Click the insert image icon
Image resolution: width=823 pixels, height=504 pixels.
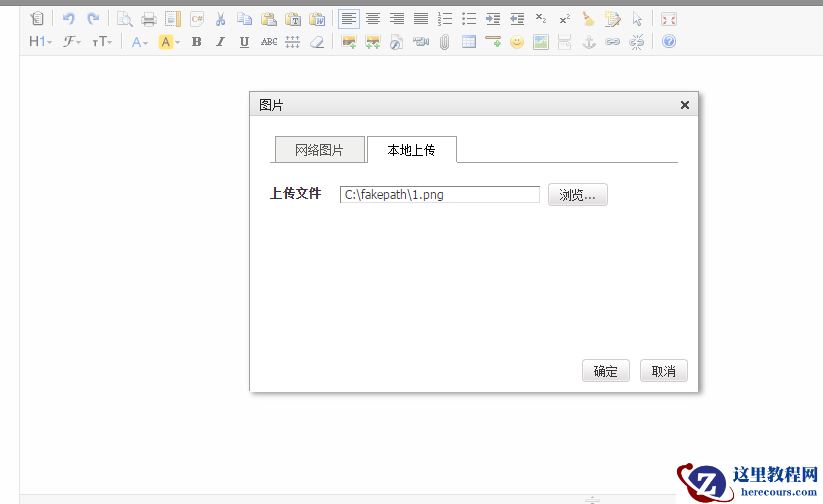click(349, 41)
